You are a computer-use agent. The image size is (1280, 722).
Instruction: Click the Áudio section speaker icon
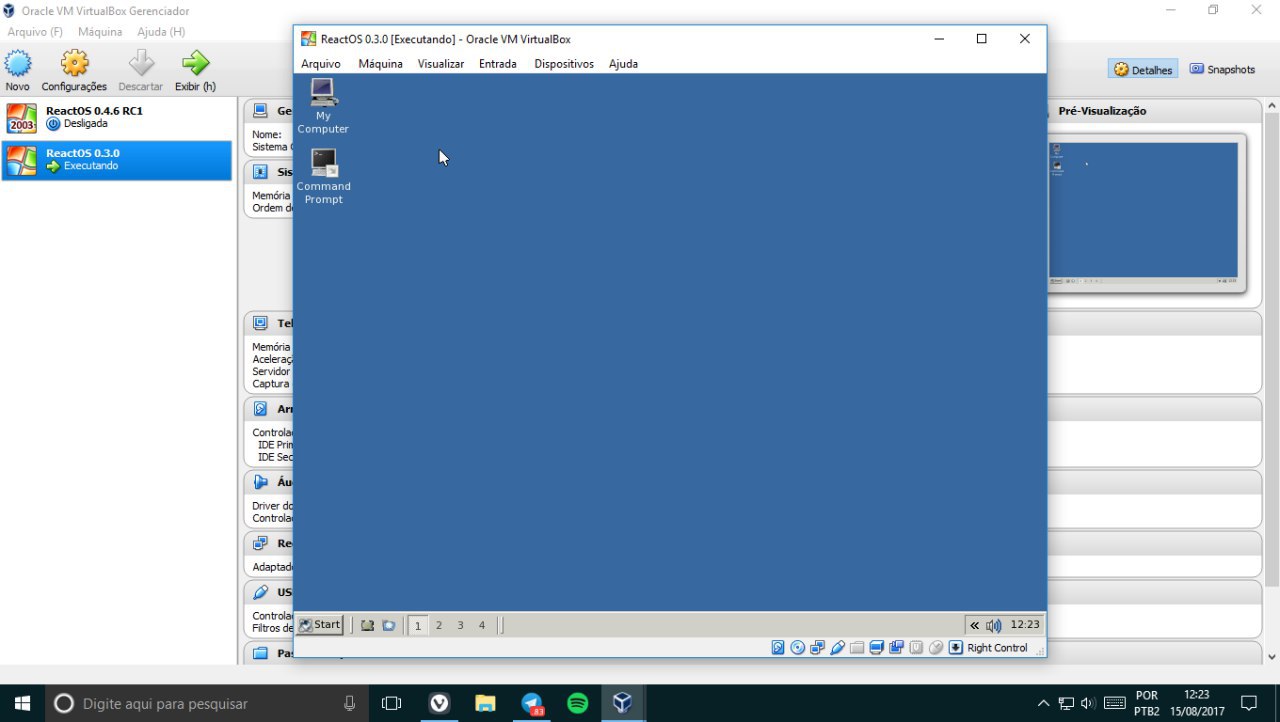click(260, 482)
